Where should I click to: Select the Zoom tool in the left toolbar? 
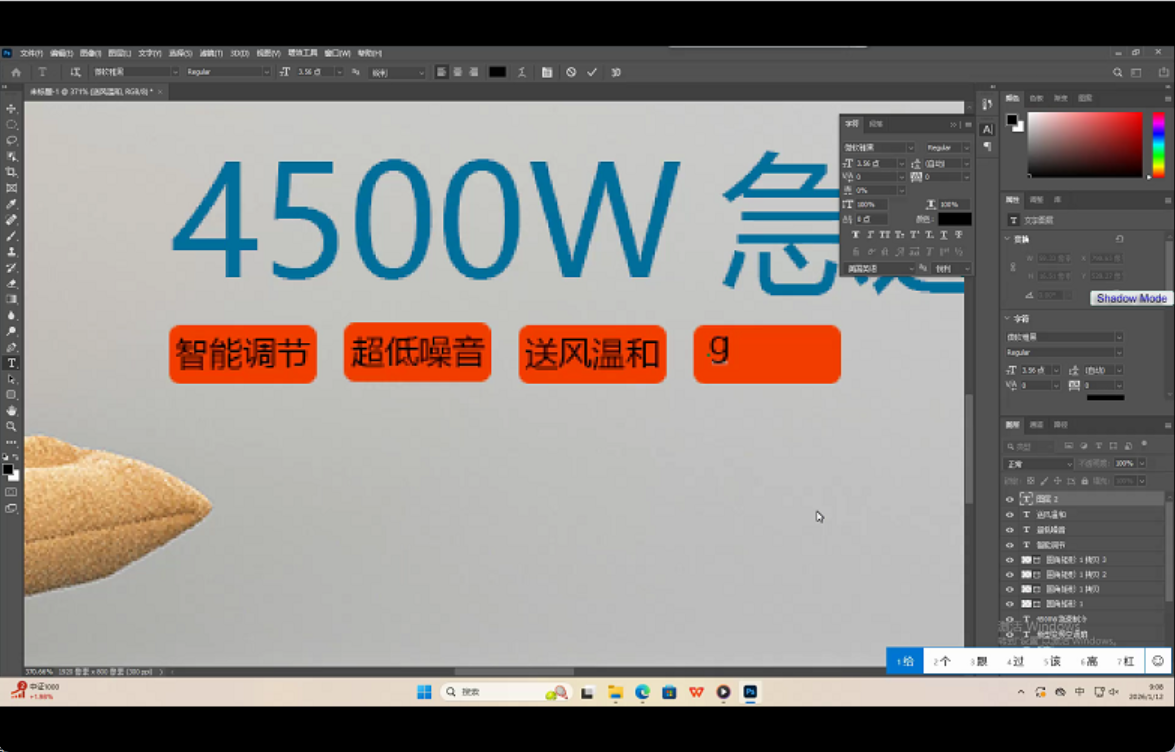click(12, 426)
